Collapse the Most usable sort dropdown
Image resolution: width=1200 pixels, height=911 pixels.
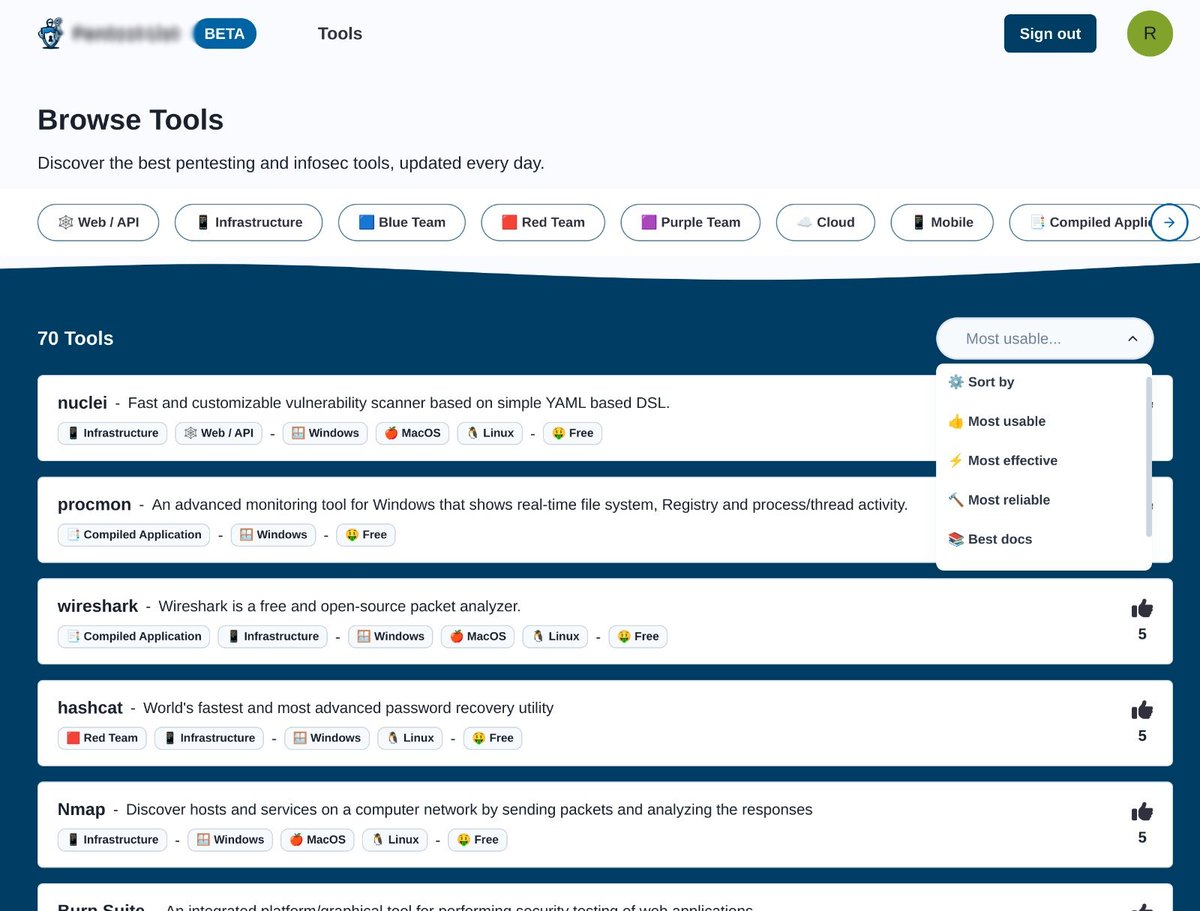(x=1044, y=339)
